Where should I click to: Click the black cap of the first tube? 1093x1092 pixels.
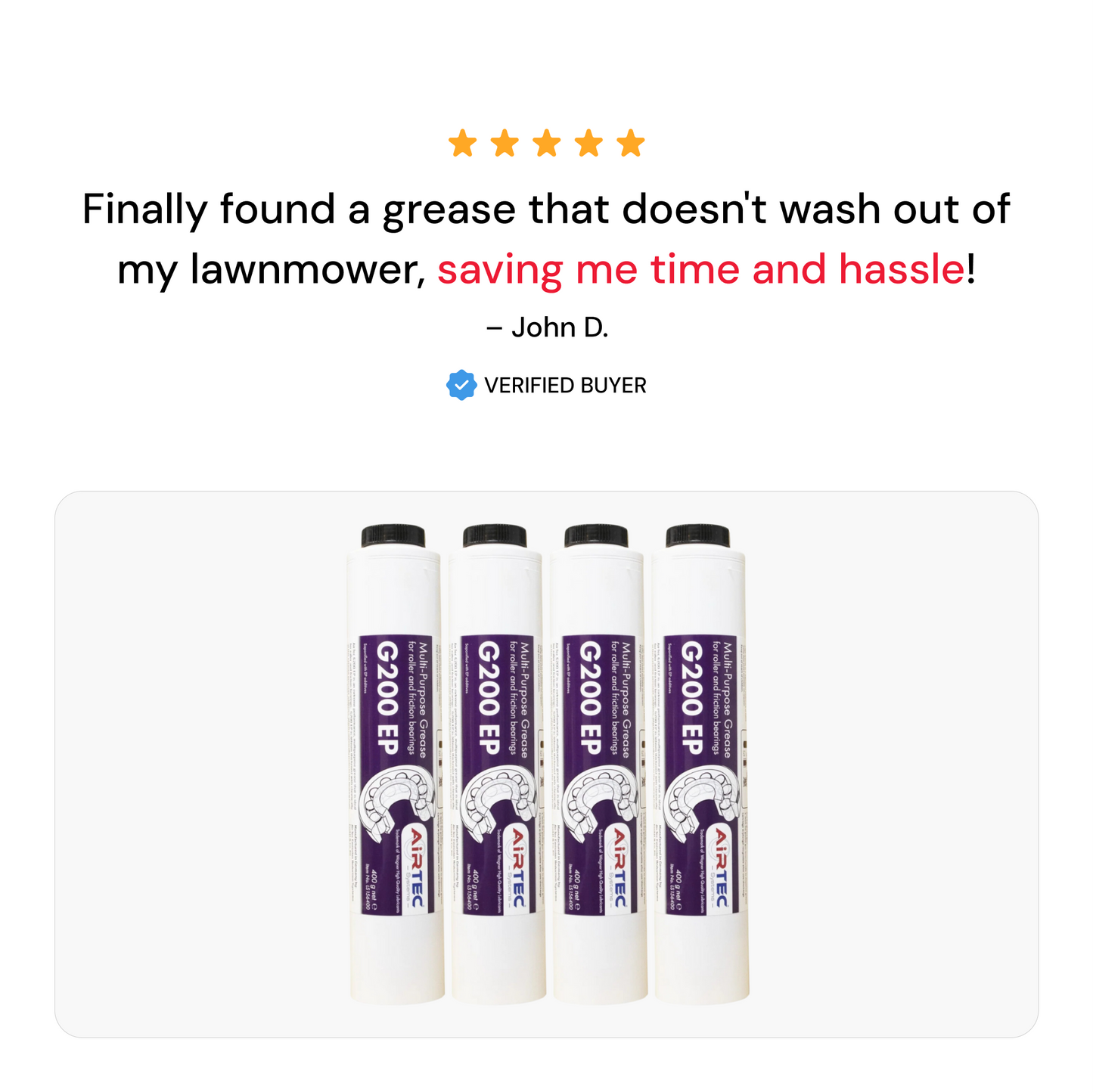click(393, 535)
